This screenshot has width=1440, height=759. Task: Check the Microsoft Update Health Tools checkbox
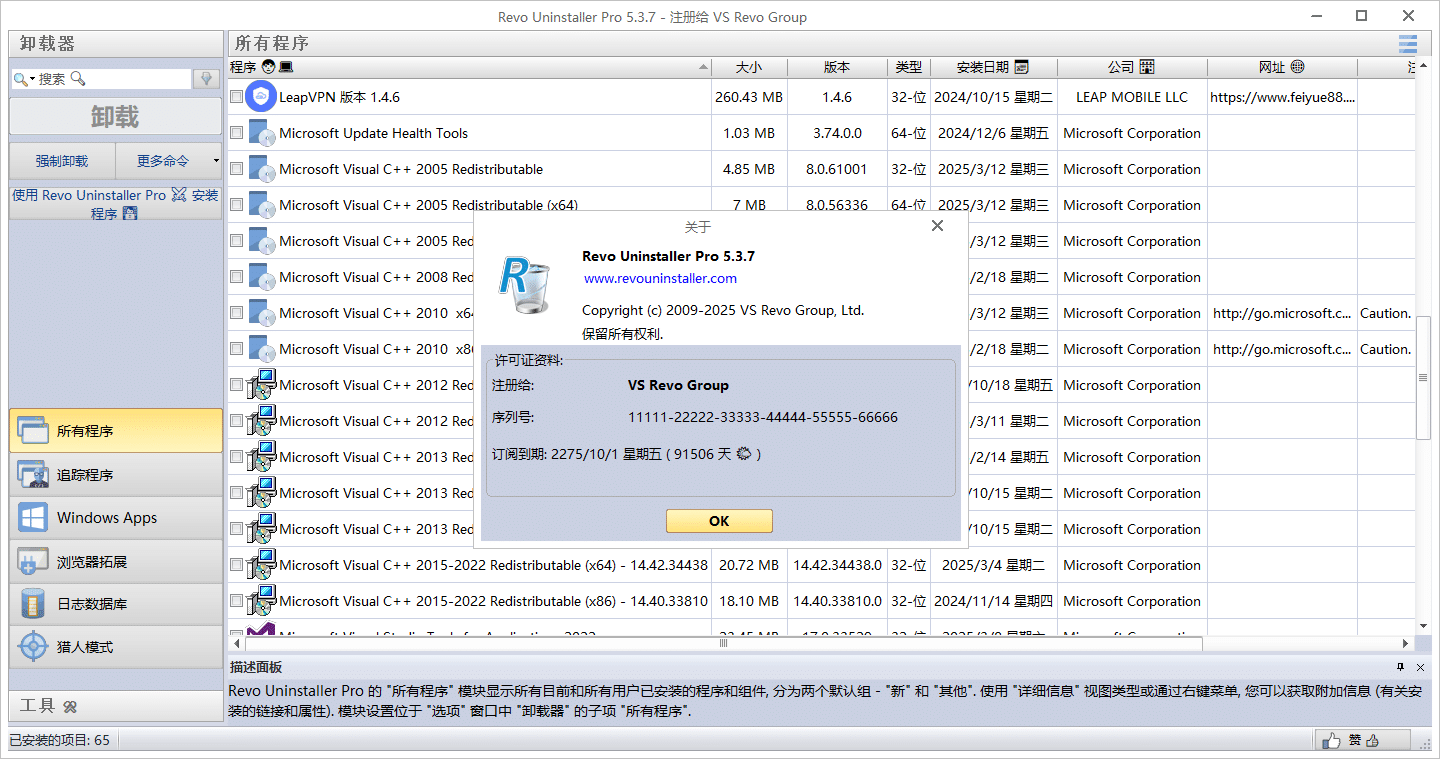(236, 133)
